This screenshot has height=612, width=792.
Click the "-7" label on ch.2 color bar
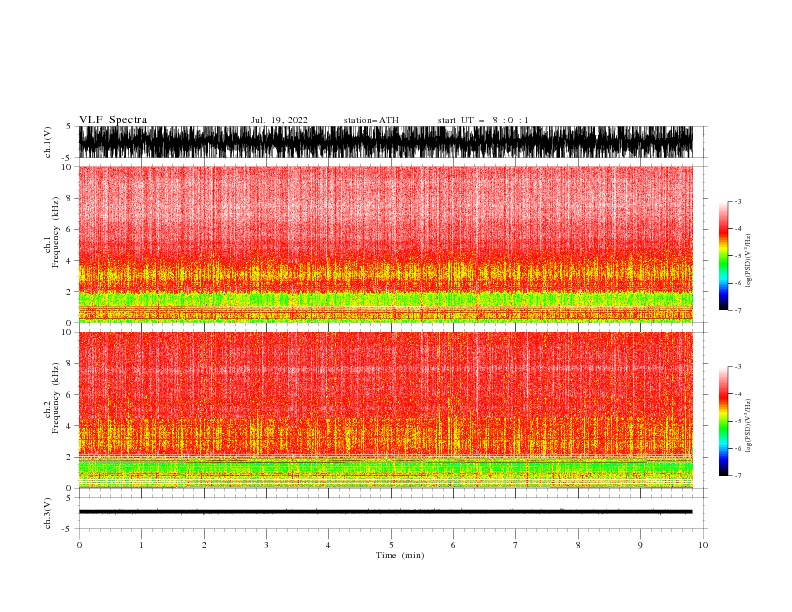click(x=737, y=475)
